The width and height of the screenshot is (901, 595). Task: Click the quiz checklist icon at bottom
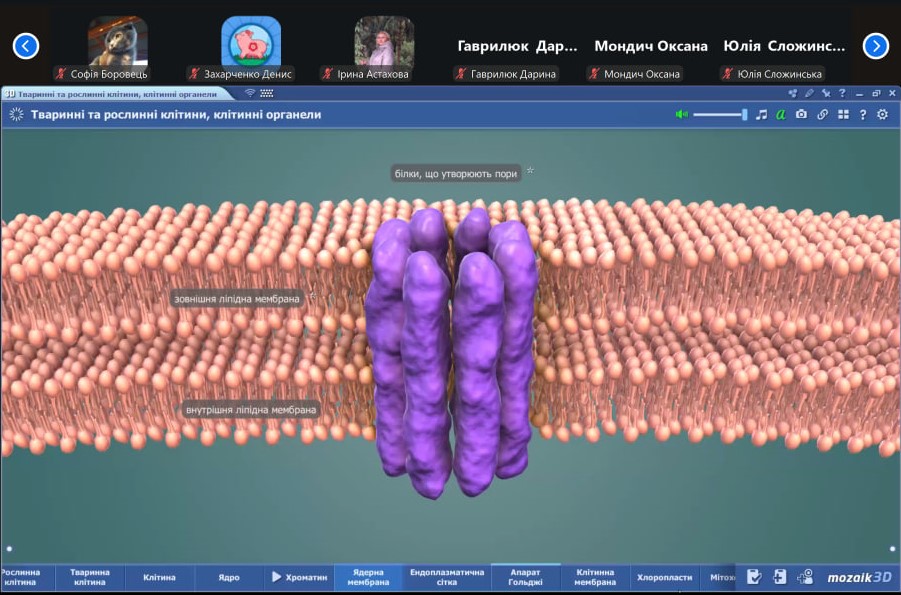point(754,577)
